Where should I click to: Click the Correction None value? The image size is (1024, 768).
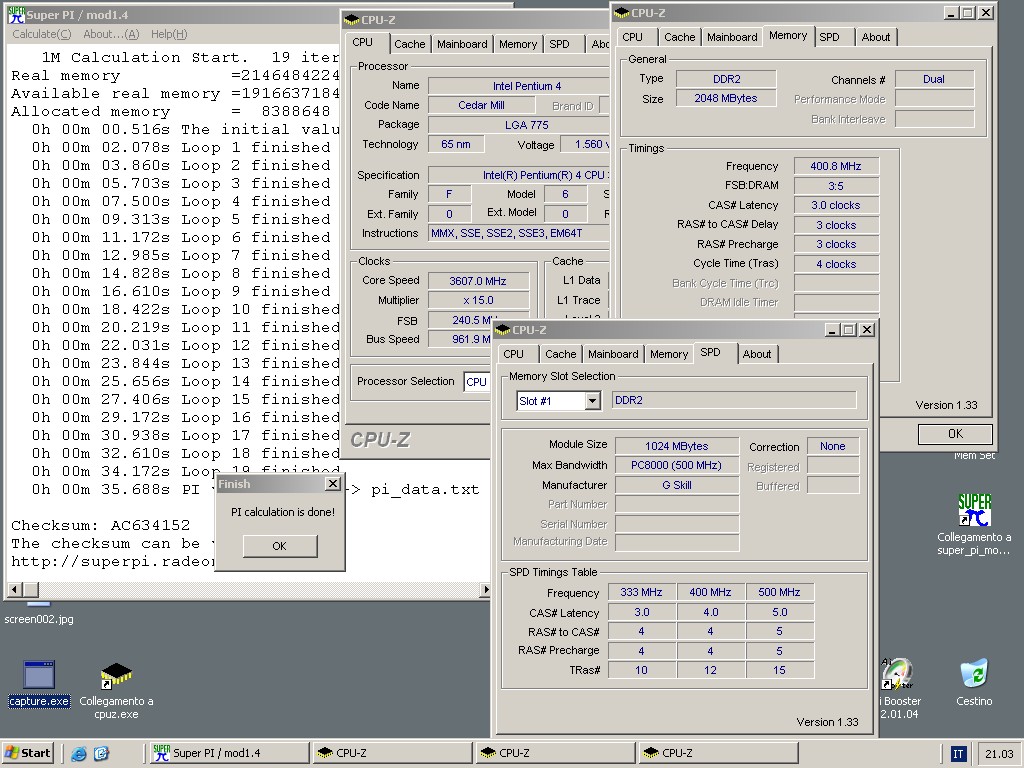[833, 446]
